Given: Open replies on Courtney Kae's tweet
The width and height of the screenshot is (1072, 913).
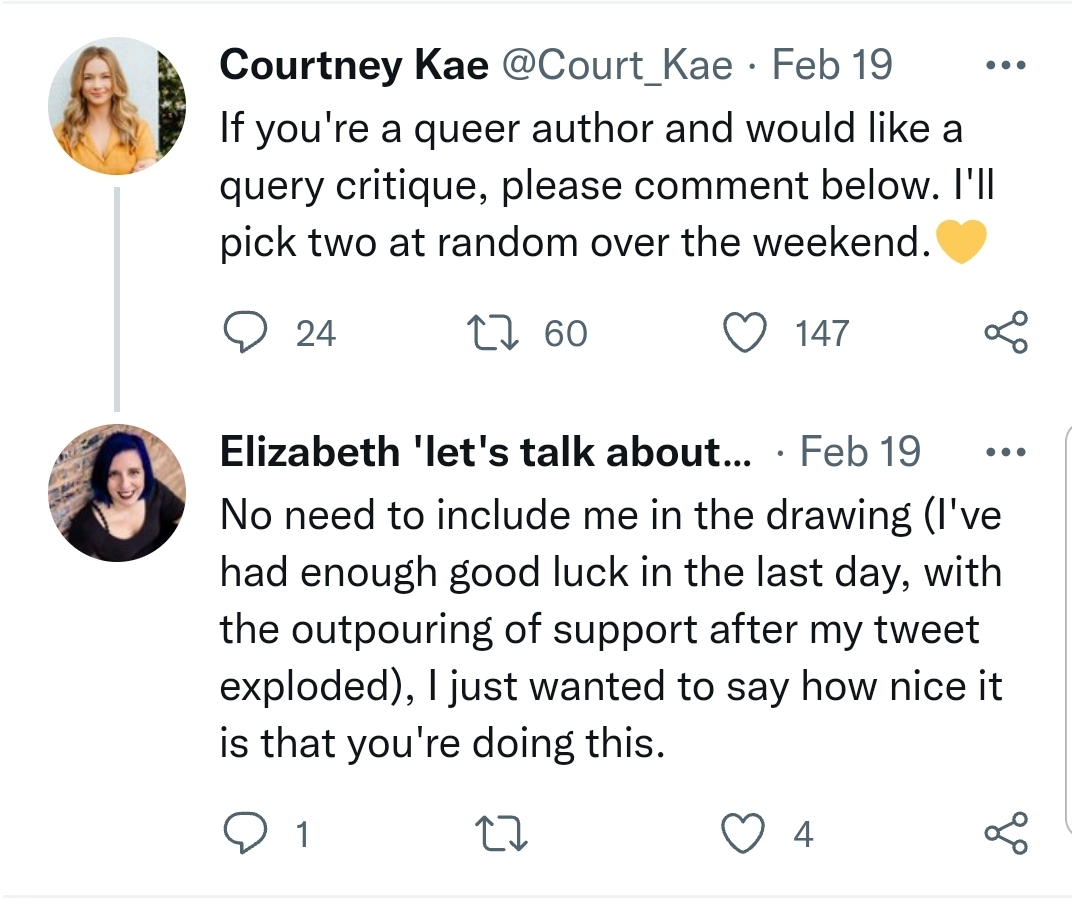Looking at the screenshot, I should coord(245,332).
